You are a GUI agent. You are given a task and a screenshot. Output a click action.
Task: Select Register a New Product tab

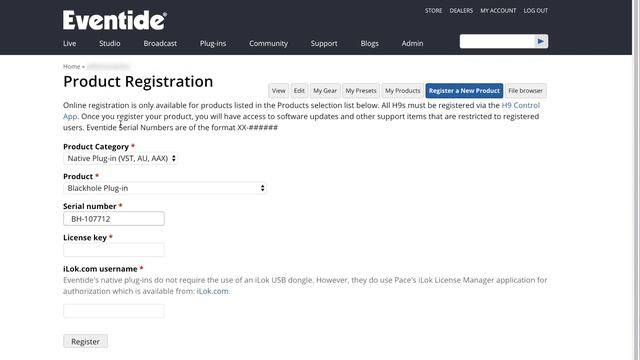(x=464, y=91)
